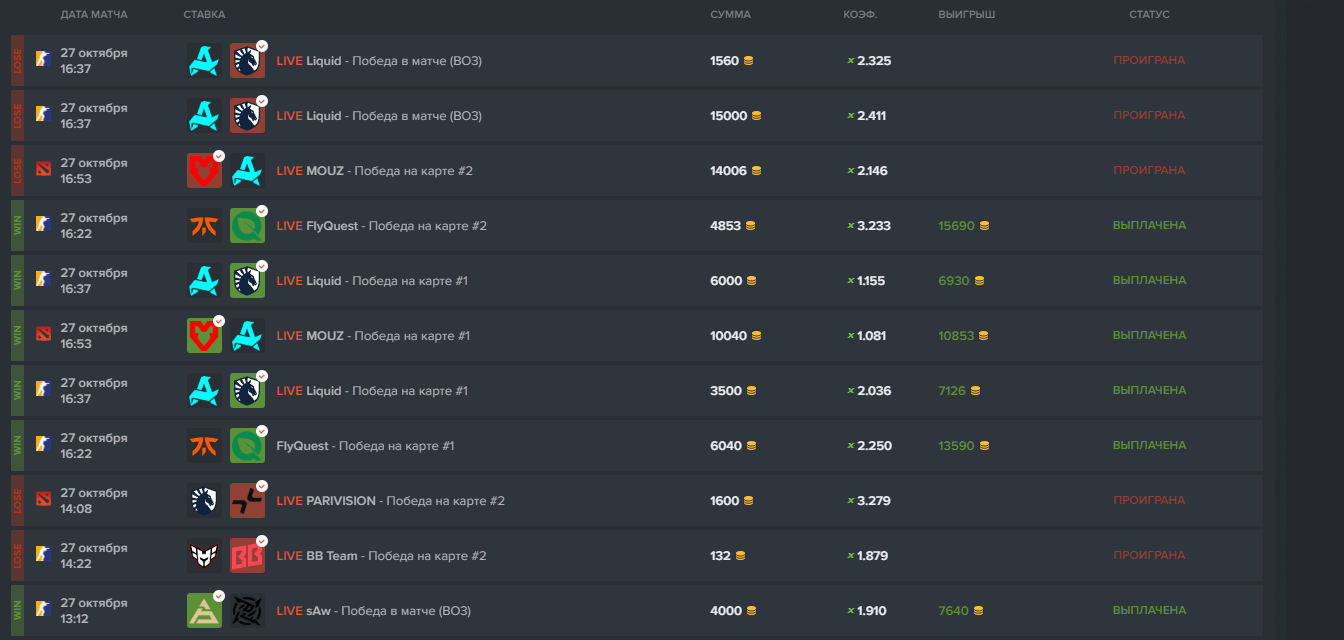
Task: Open the LIVE sAw match win bet
Action: [373, 611]
